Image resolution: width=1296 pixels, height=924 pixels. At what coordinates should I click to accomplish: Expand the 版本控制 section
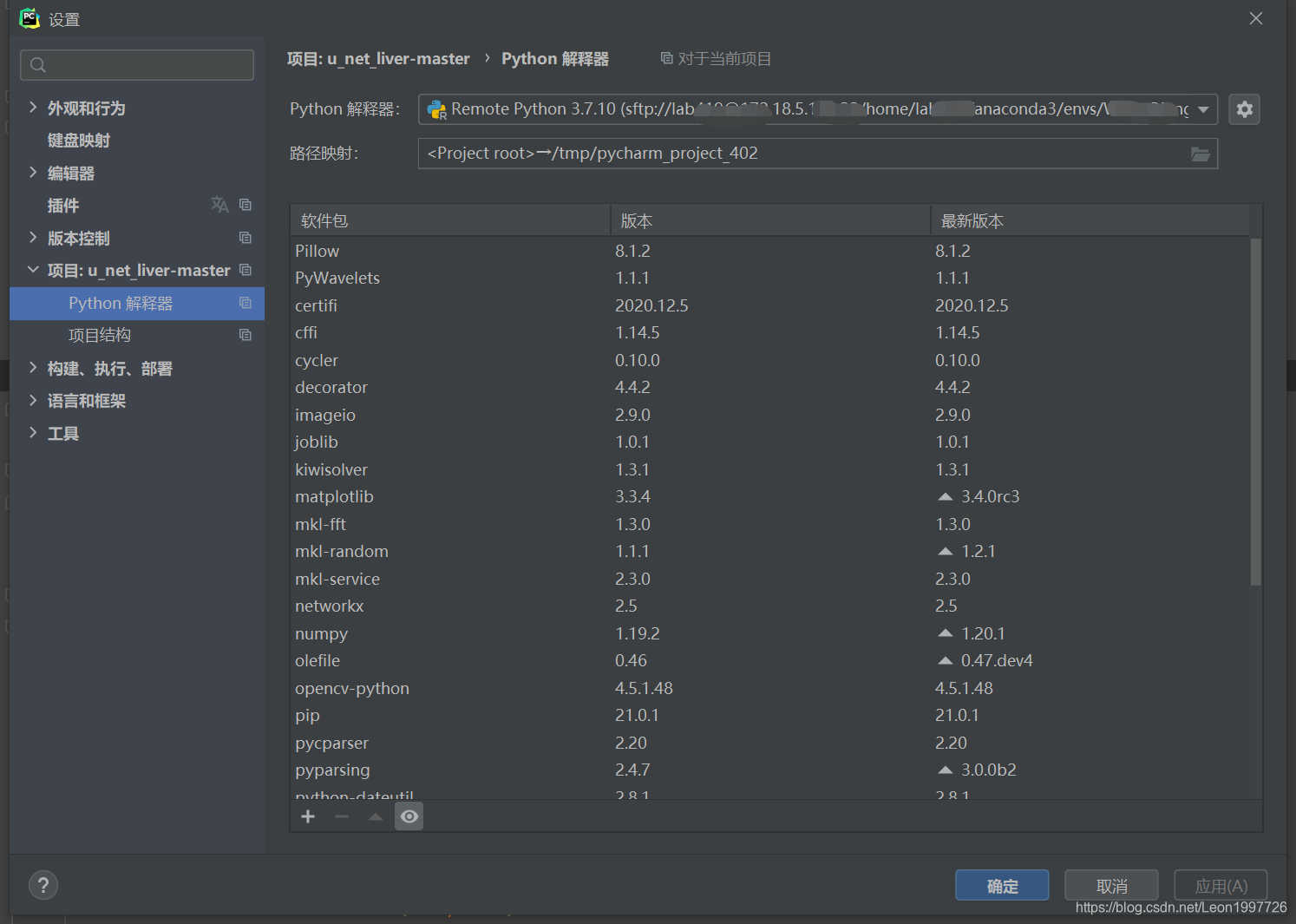[x=33, y=238]
